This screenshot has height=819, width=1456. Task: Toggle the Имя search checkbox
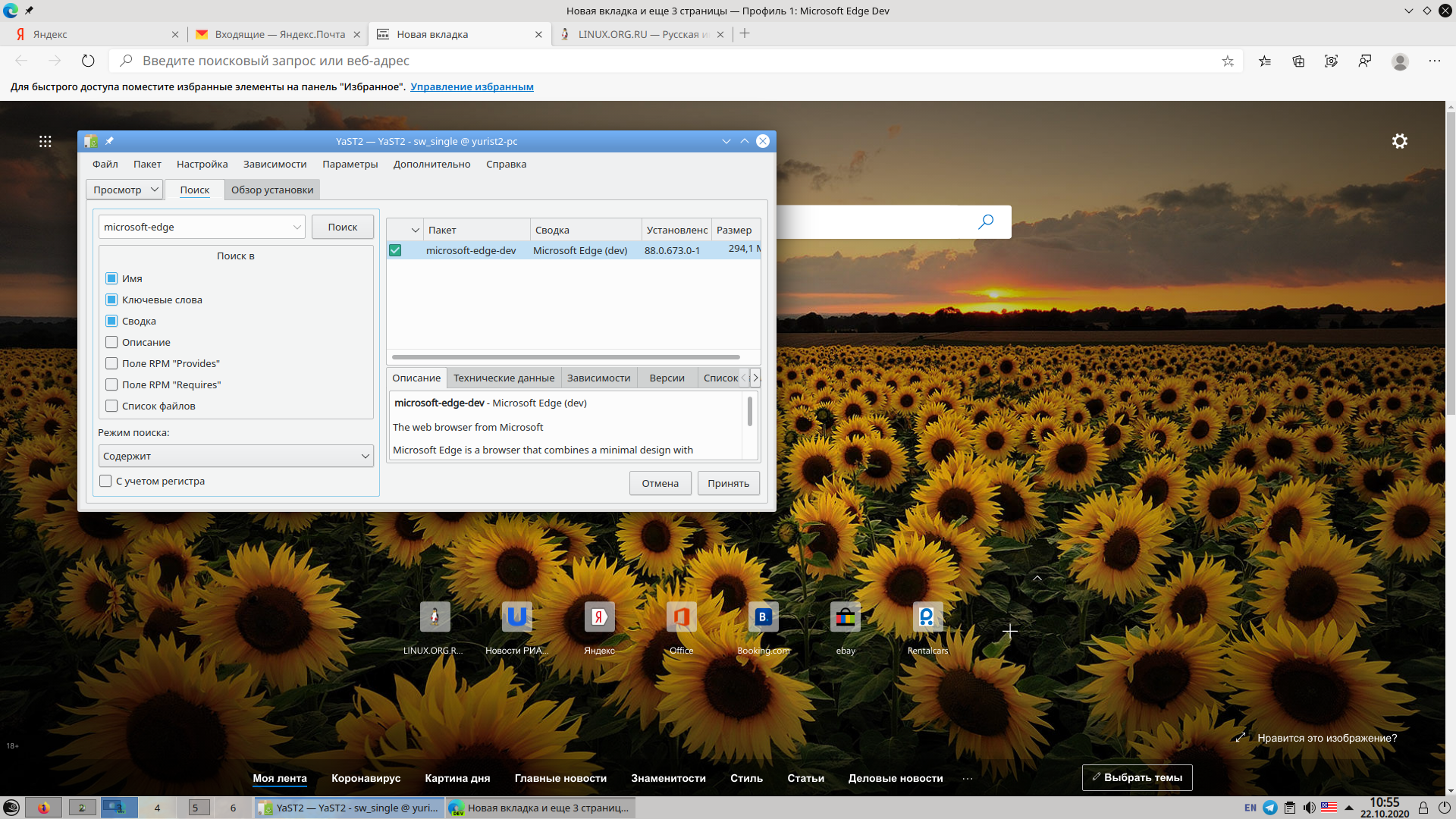tap(111, 278)
